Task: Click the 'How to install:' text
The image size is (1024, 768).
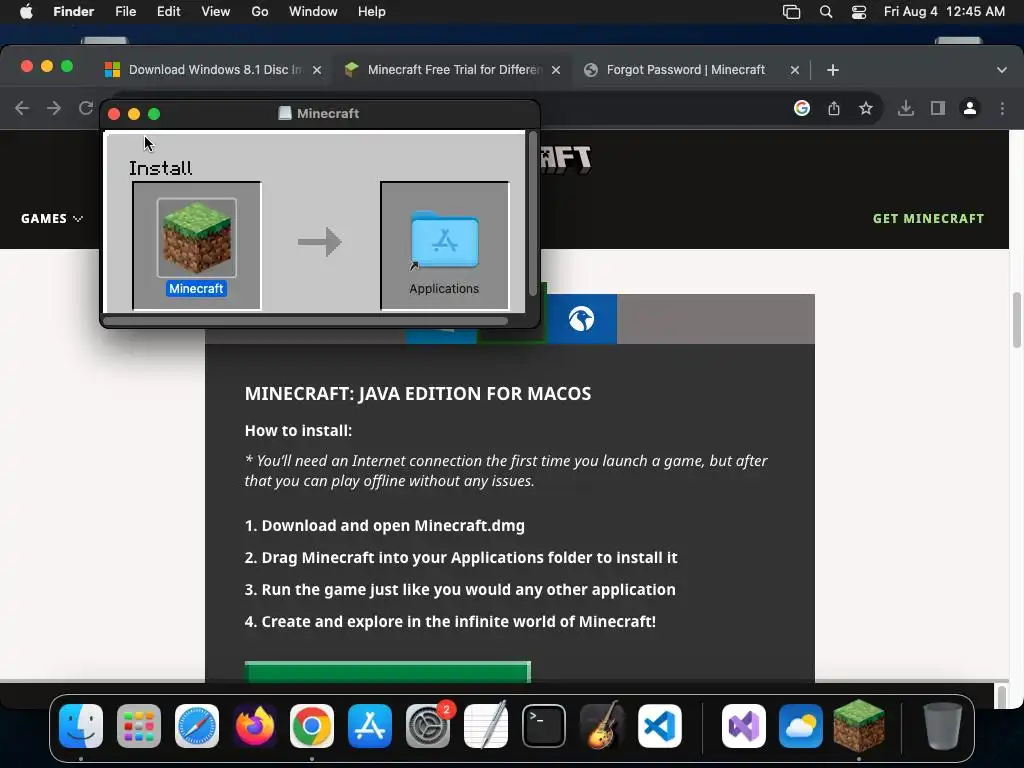Action: pyautogui.click(x=298, y=430)
